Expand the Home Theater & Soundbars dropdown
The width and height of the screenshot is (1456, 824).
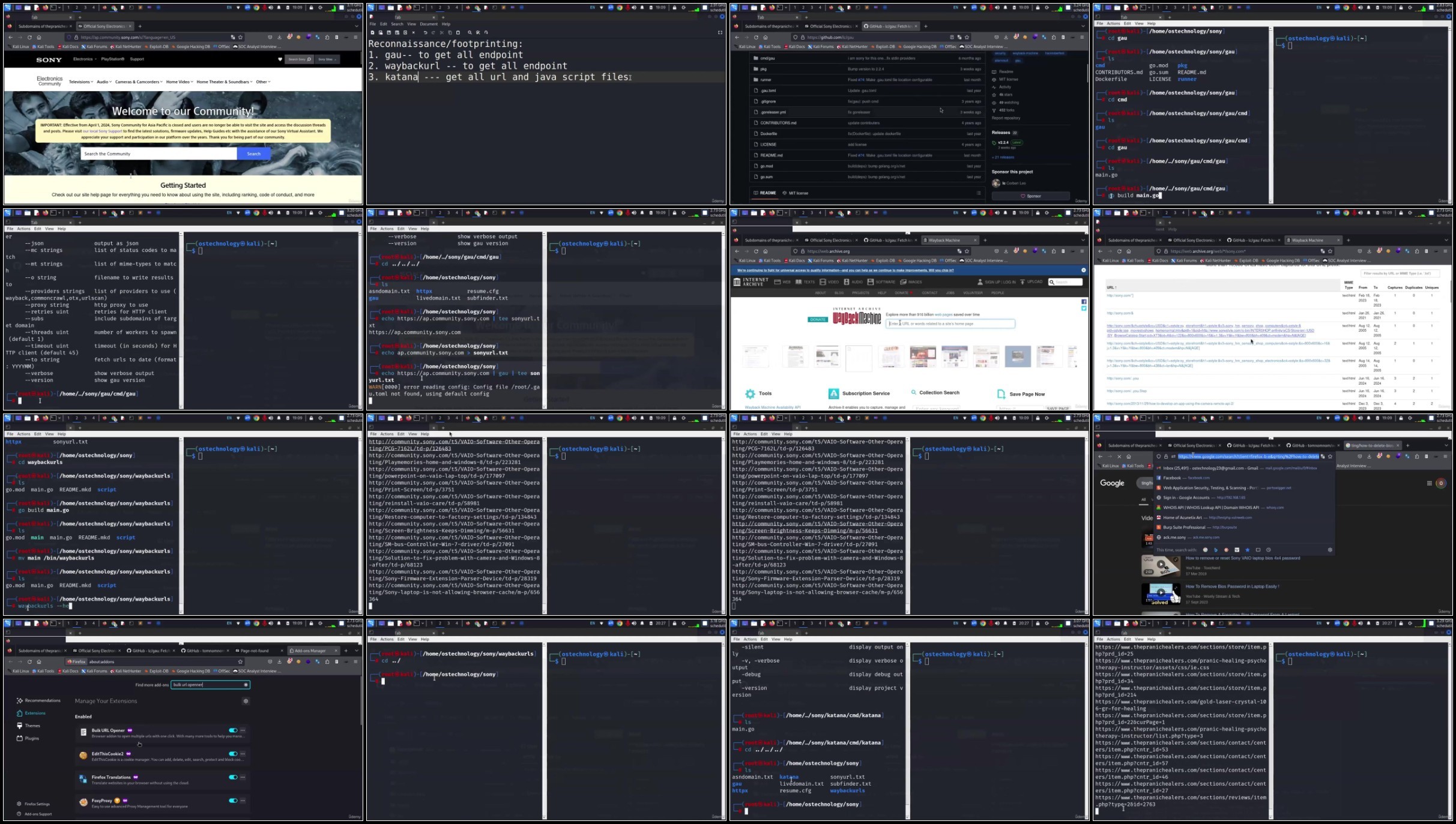click(225, 82)
